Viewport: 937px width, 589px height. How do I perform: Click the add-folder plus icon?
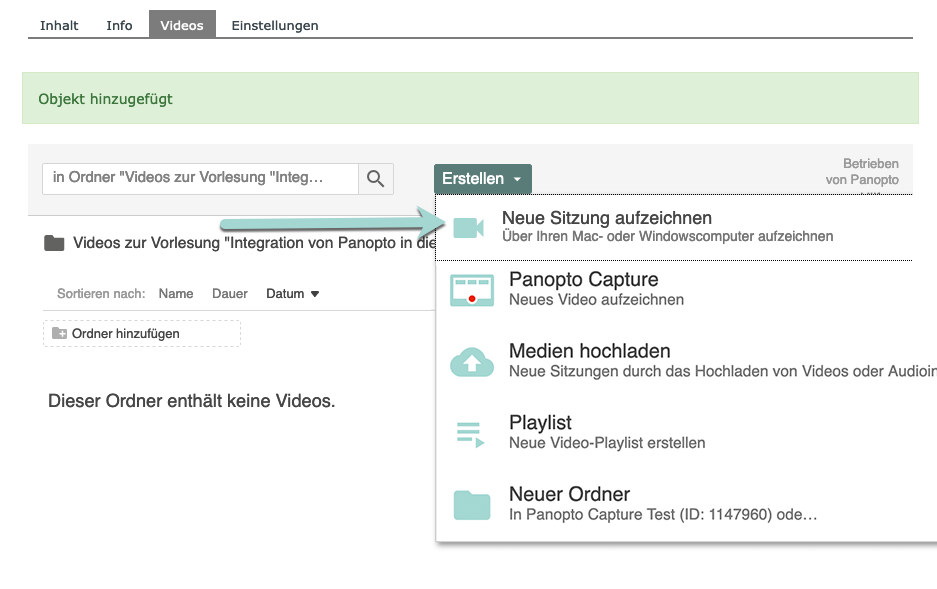pyautogui.click(x=59, y=333)
